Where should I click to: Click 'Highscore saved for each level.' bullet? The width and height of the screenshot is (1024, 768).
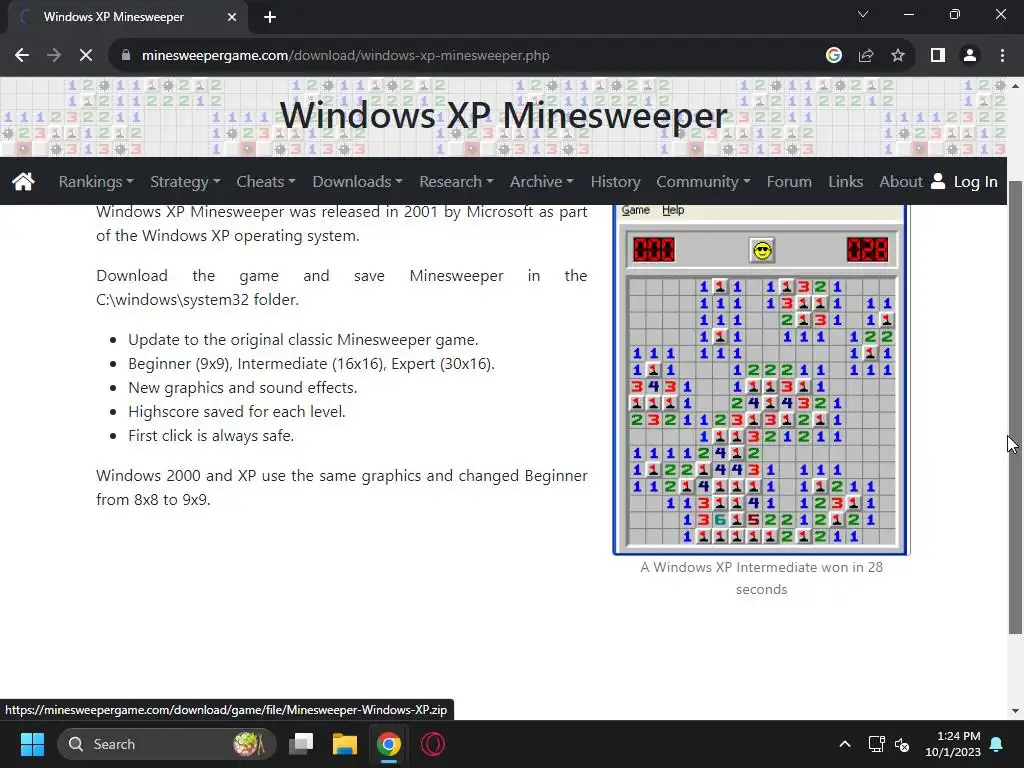click(236, 411)
